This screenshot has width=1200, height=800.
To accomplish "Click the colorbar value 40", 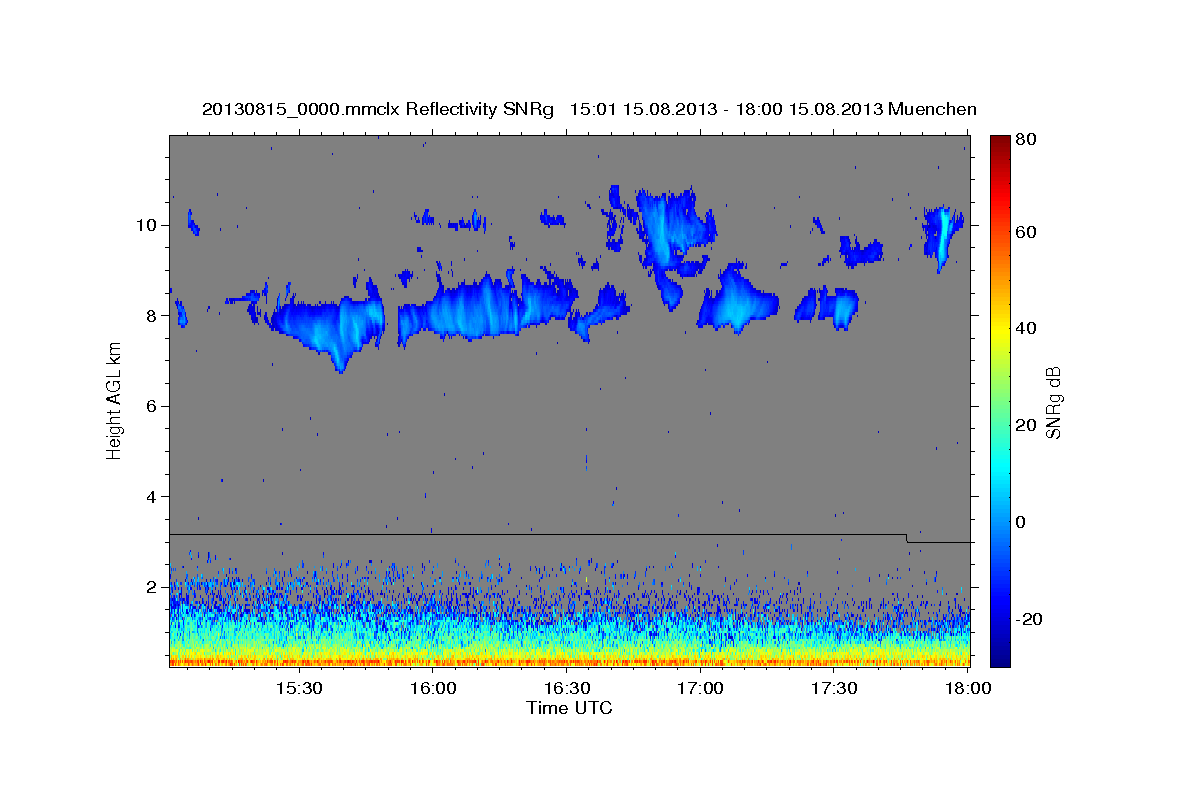I will pyautogui.click(x=1027, y=328).
